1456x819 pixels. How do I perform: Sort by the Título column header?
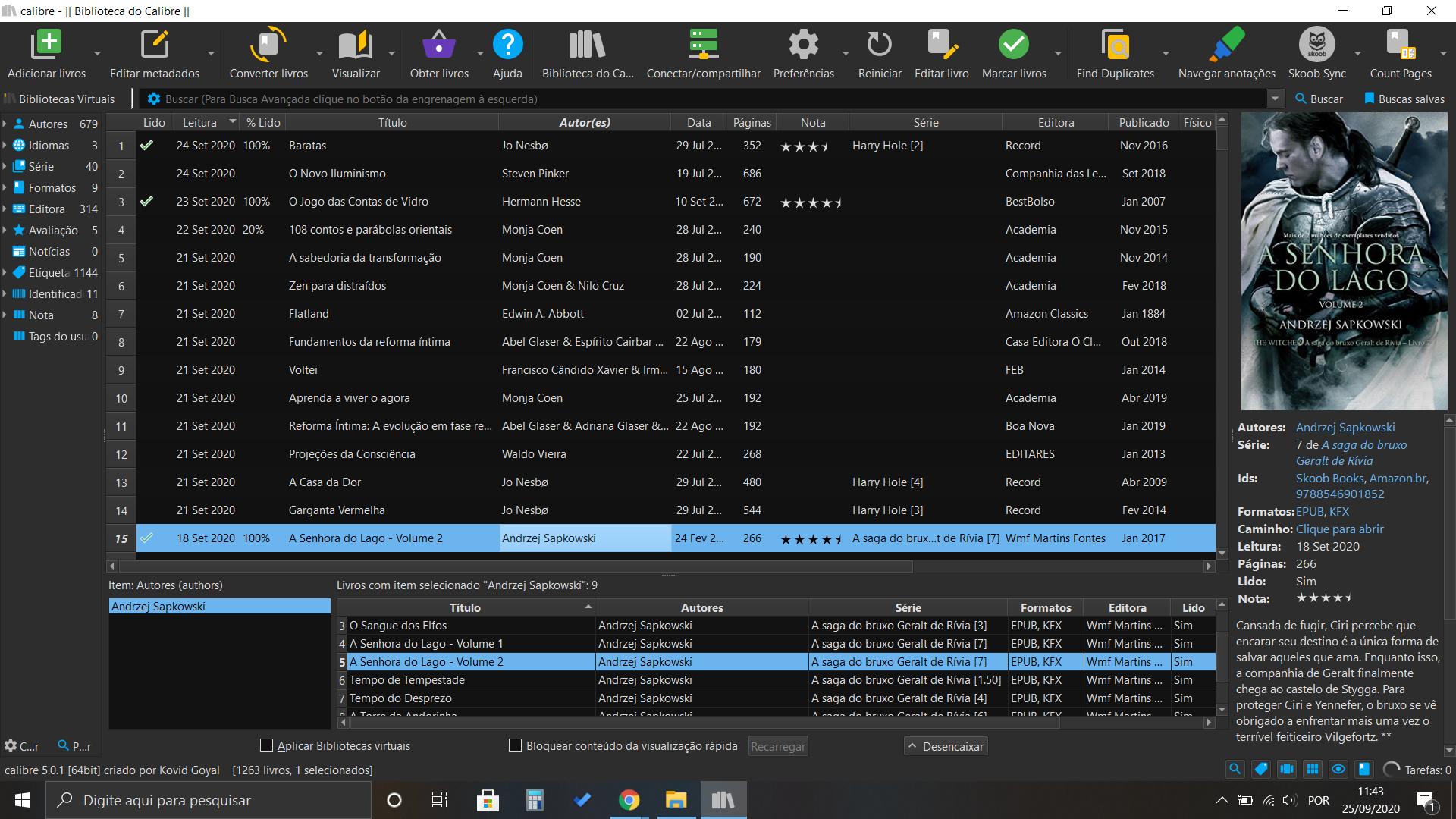tap(392, 122)
